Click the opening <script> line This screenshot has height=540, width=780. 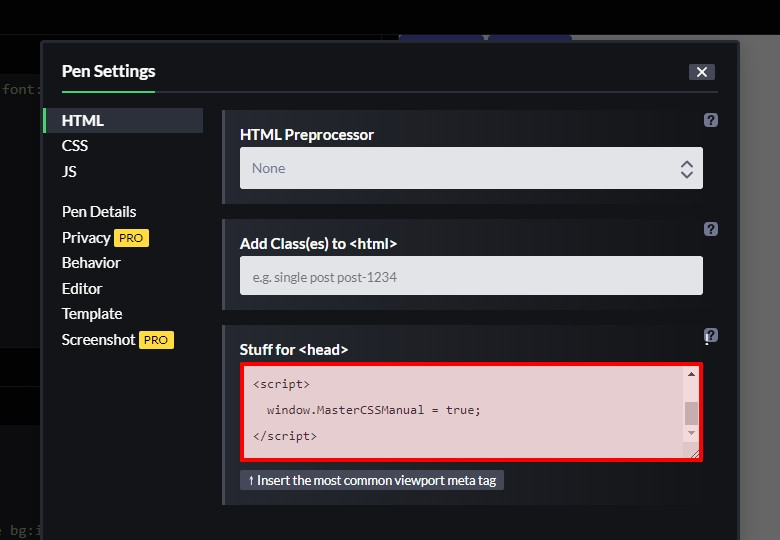tap(281, 384)
